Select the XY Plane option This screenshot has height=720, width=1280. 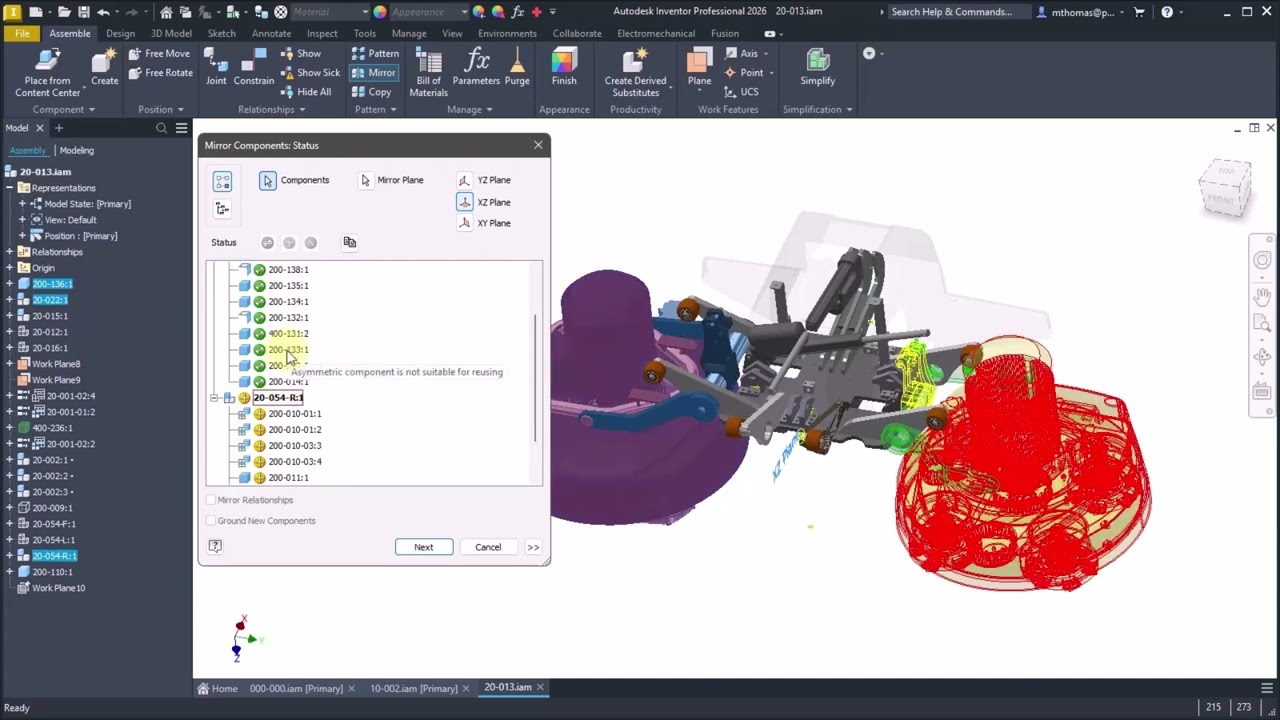(x=484, y=223)
